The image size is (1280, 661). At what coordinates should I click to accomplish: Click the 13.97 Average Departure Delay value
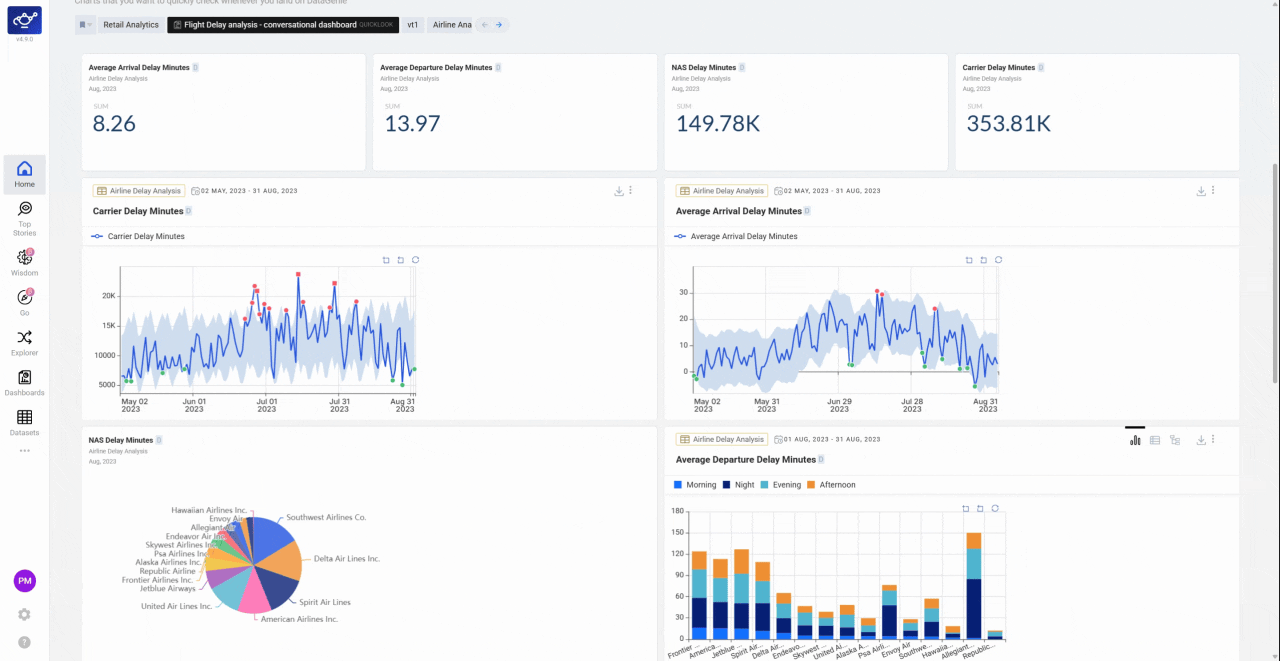(413, 124)
